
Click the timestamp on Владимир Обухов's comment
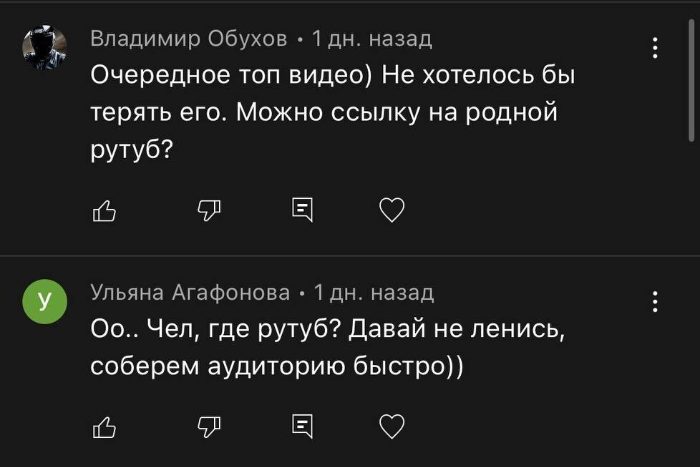[371, 39]
